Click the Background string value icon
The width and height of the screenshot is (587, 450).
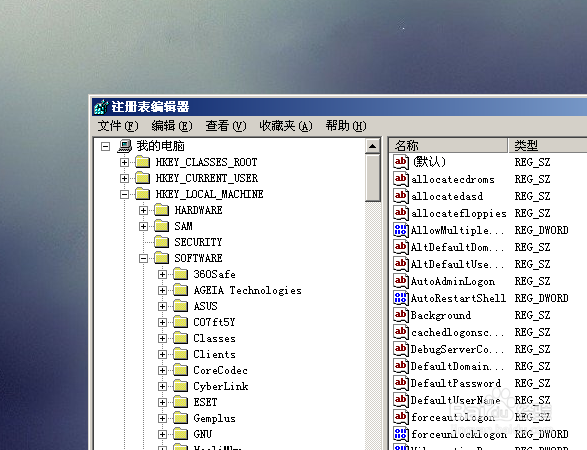[401, 315]
